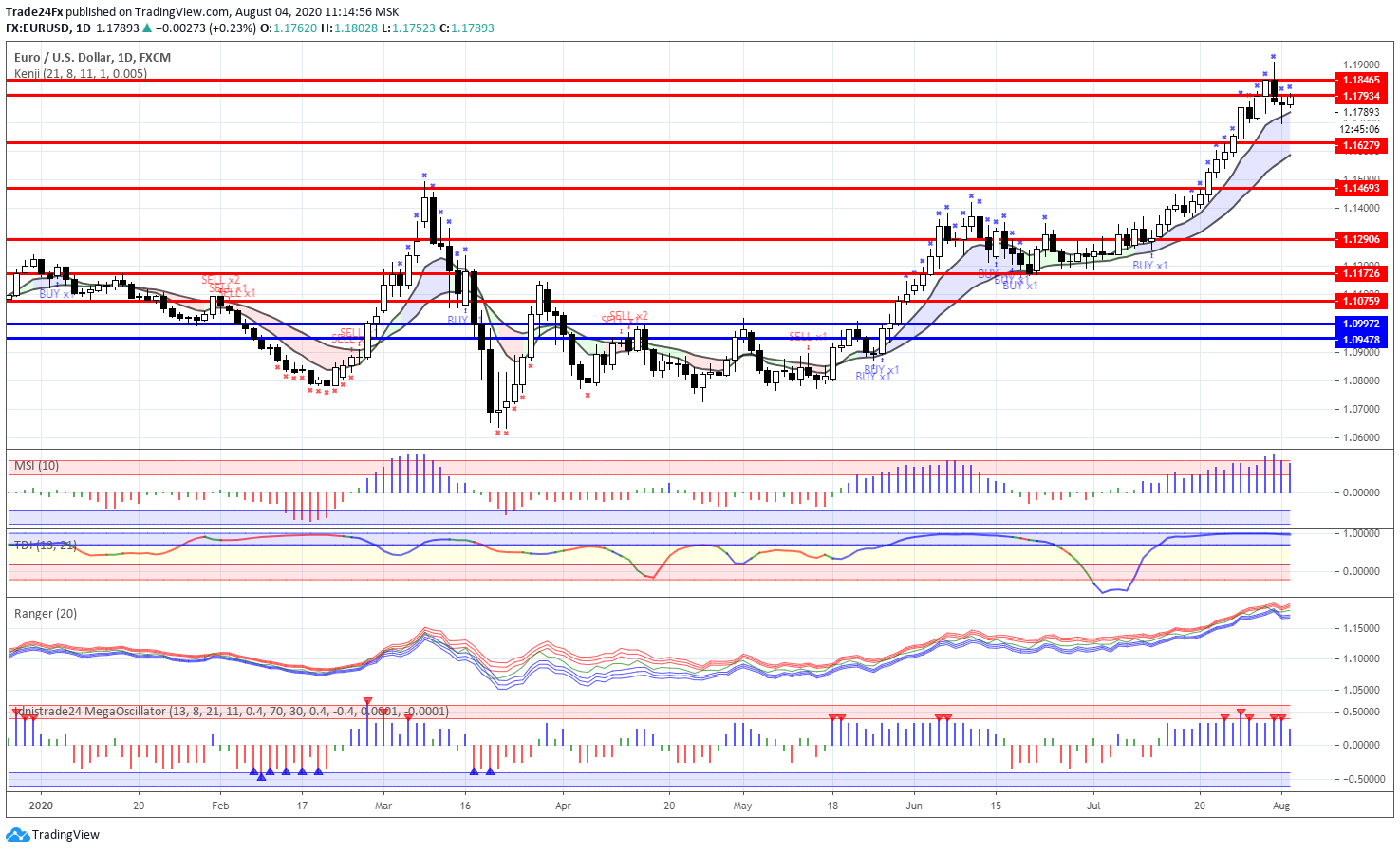Click the red 1.14693 price level tag

[x=1361, y=188]
